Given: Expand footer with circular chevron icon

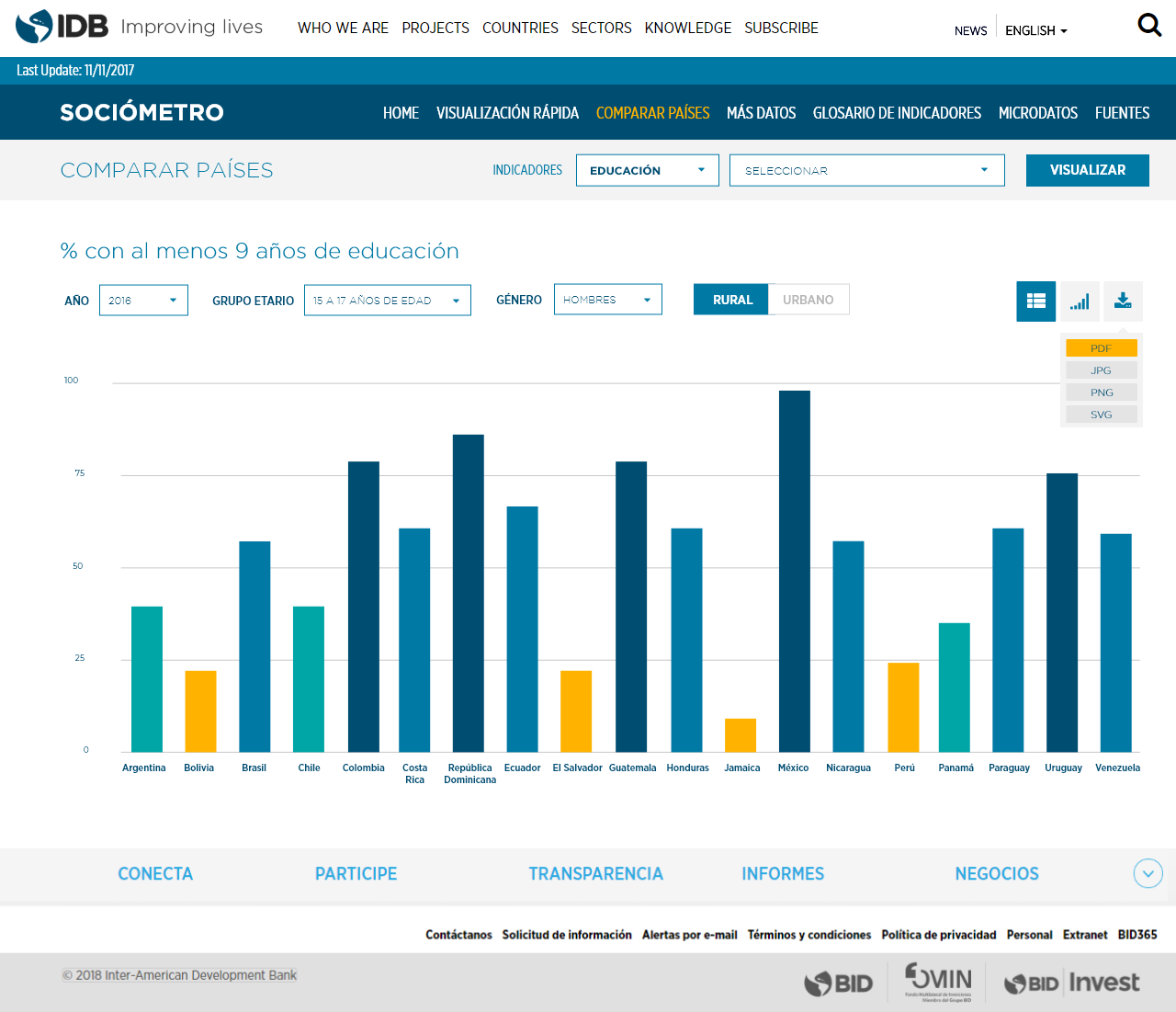Looking at the screenshot, I should [1148, 873].
